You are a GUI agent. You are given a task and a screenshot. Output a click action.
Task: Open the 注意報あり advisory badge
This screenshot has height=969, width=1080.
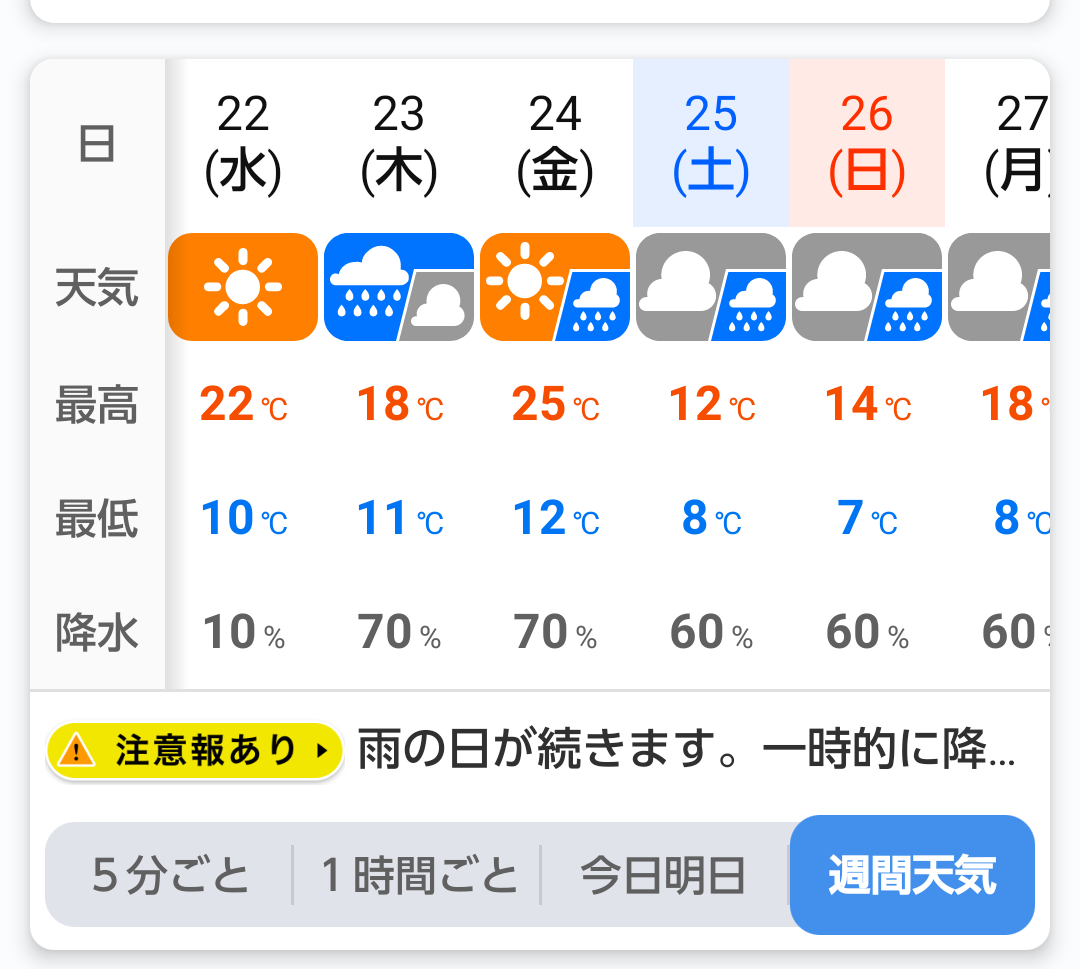click(194, 750)
